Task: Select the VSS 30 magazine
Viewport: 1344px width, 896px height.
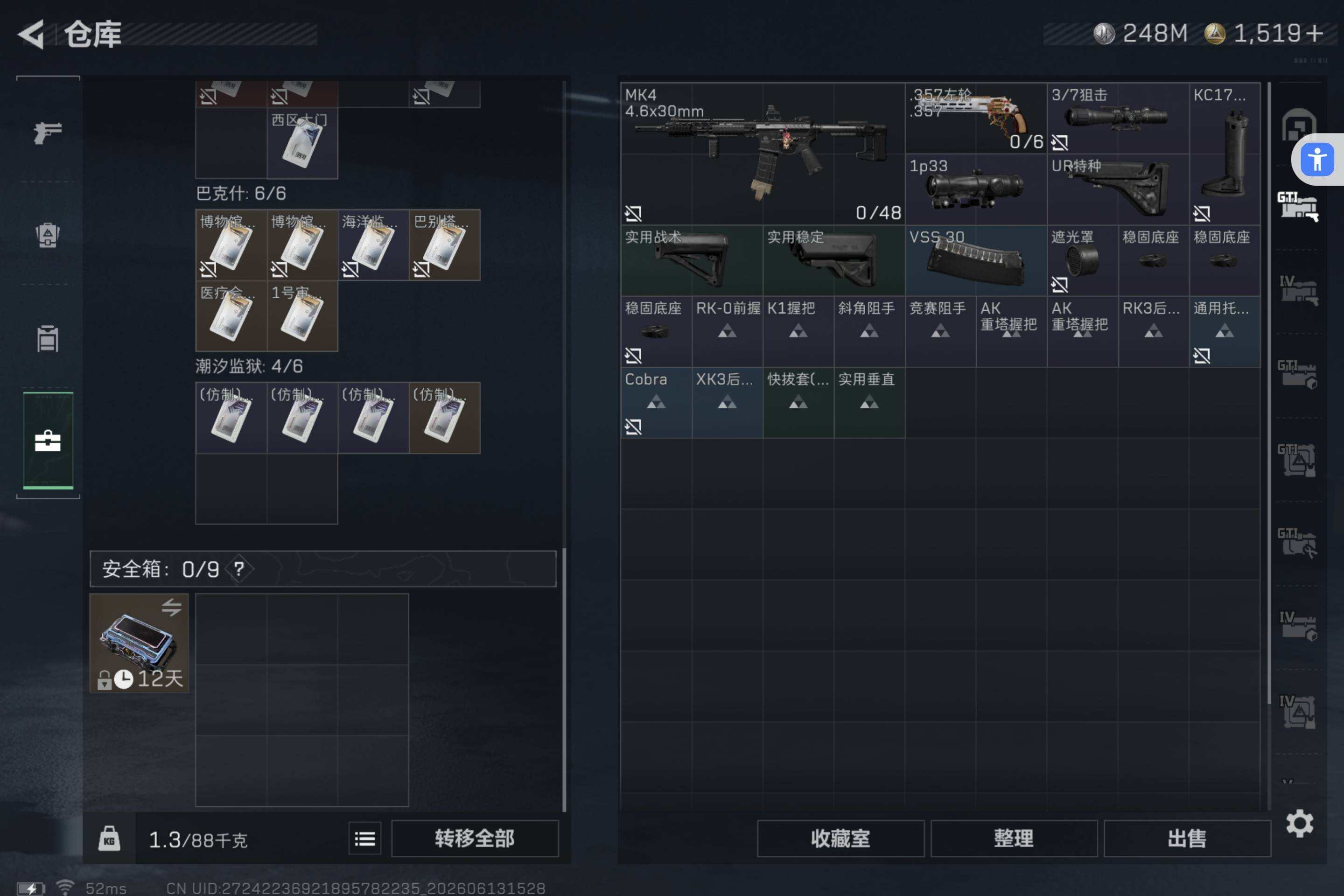Action: point(976,260)
